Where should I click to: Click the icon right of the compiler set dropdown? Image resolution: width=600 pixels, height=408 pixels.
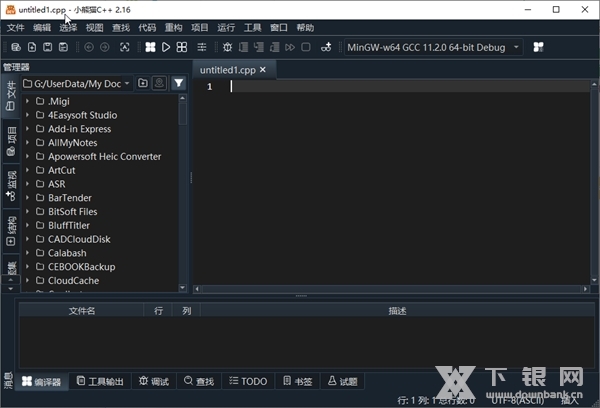click(538, 47)
